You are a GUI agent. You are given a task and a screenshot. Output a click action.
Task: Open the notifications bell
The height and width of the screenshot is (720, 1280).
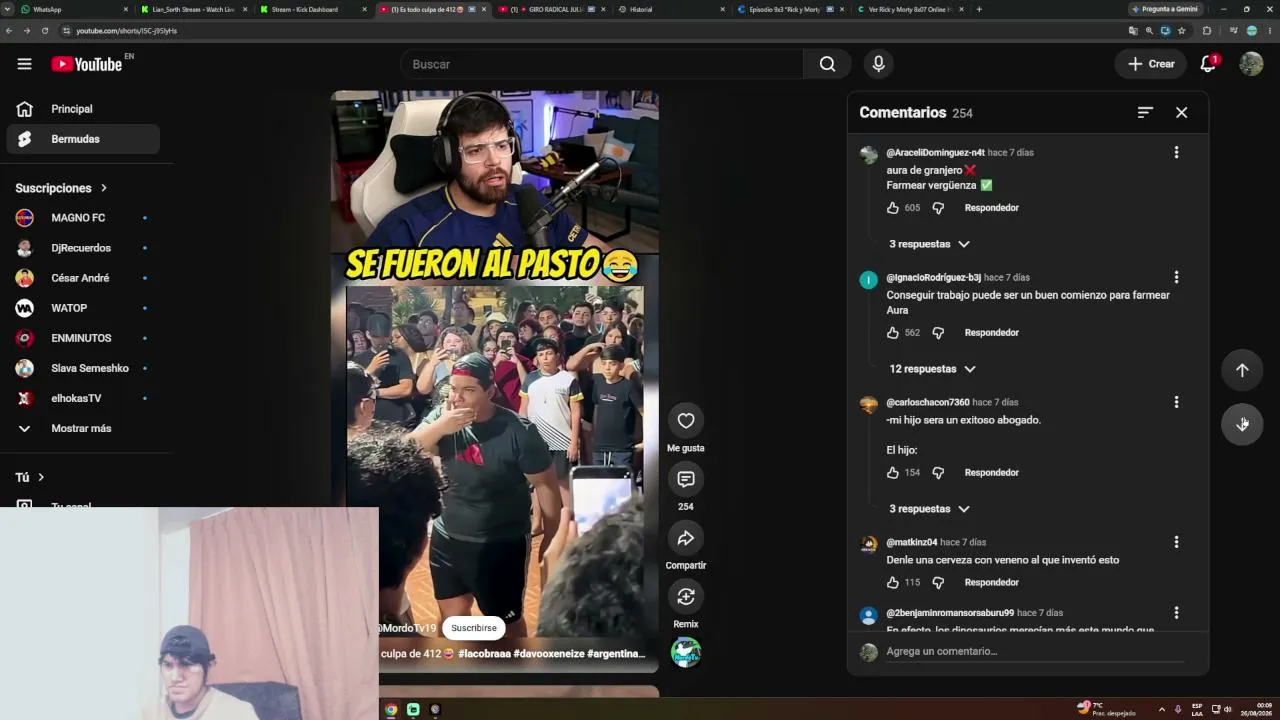point(1208,64)
